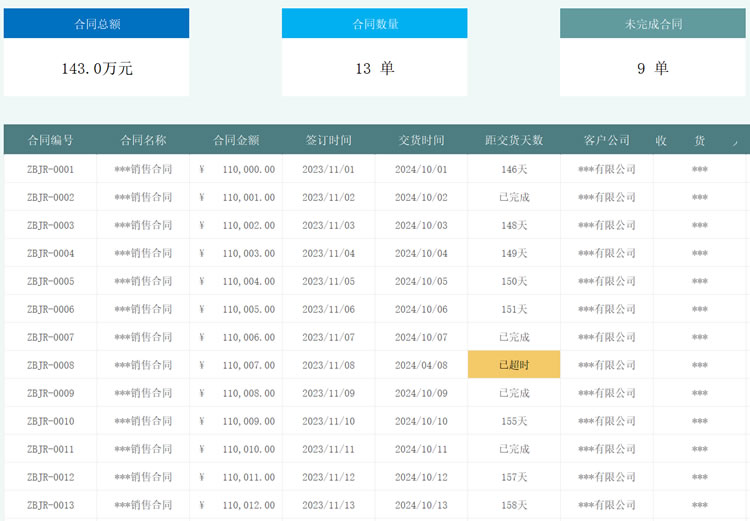This screenshot has width=750, height=521.
Task: Select delivery date 2024/10/10
Action: [421, 421]
